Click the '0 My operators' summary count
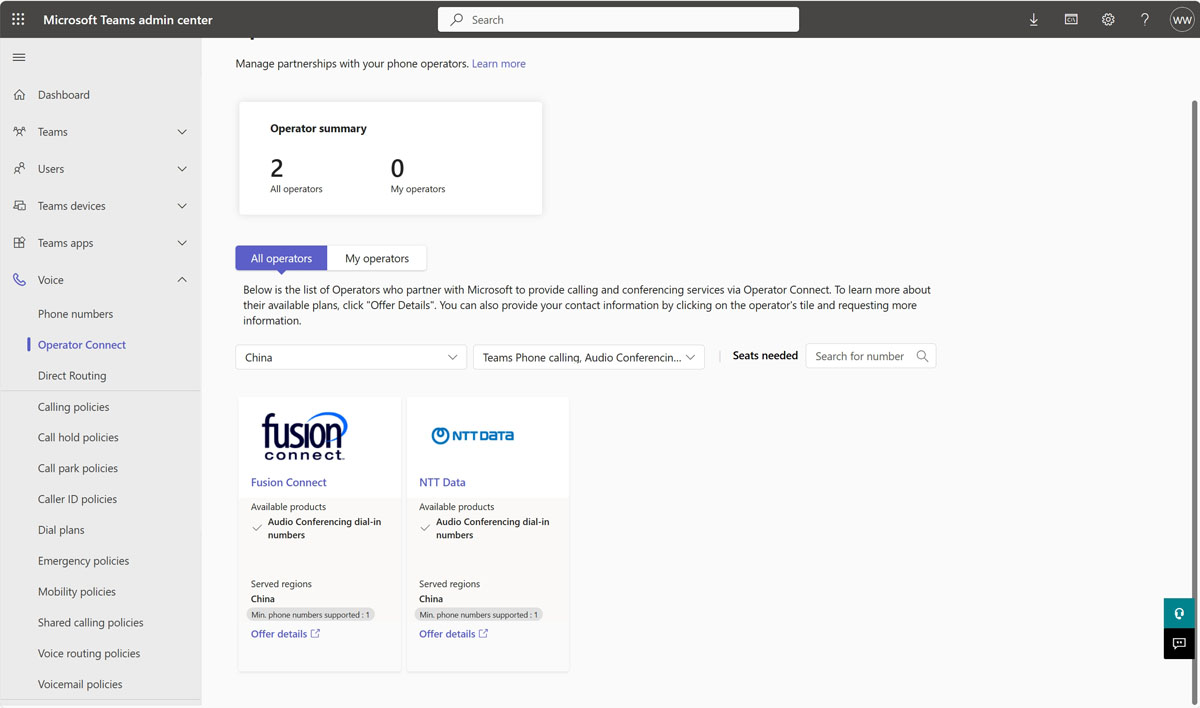 [x=418, y=175]
